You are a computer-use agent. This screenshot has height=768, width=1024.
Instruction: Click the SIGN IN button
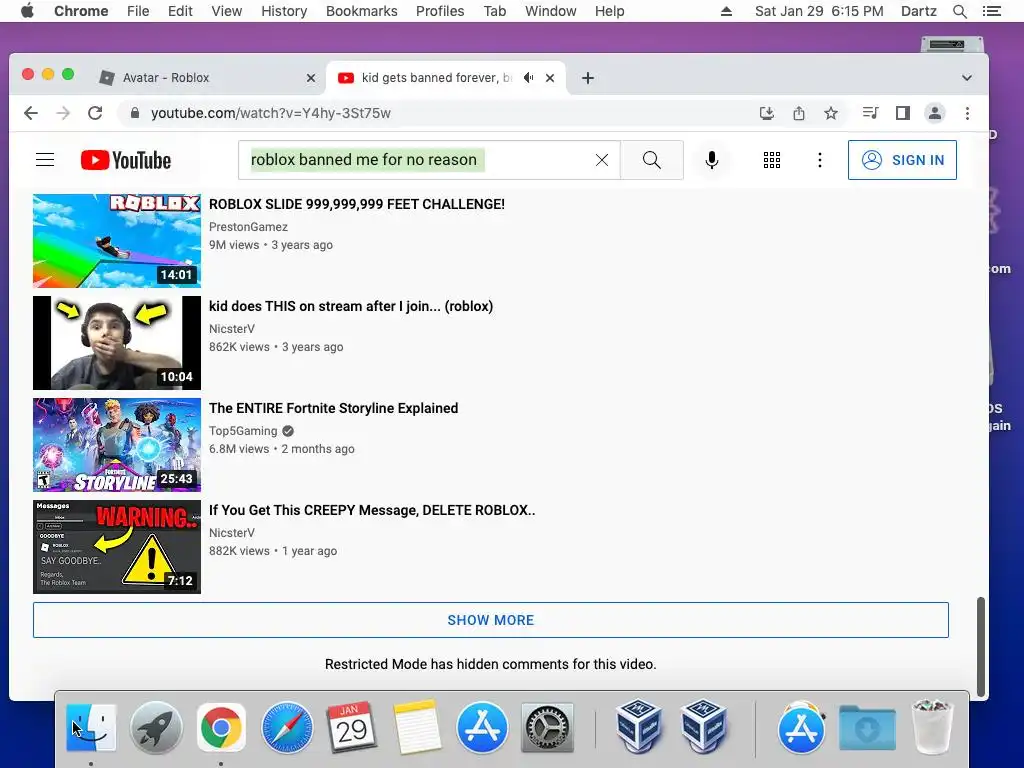tap(902, 160)
